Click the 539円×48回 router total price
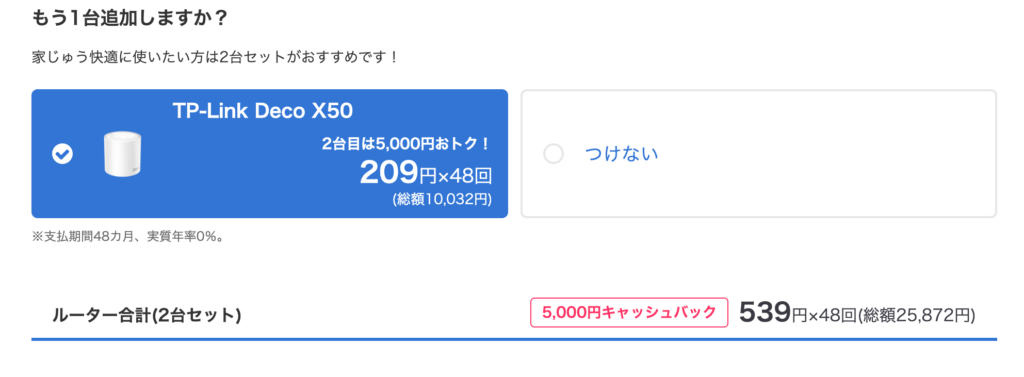Screen dimensions: 1024x377 coord(797,314)
